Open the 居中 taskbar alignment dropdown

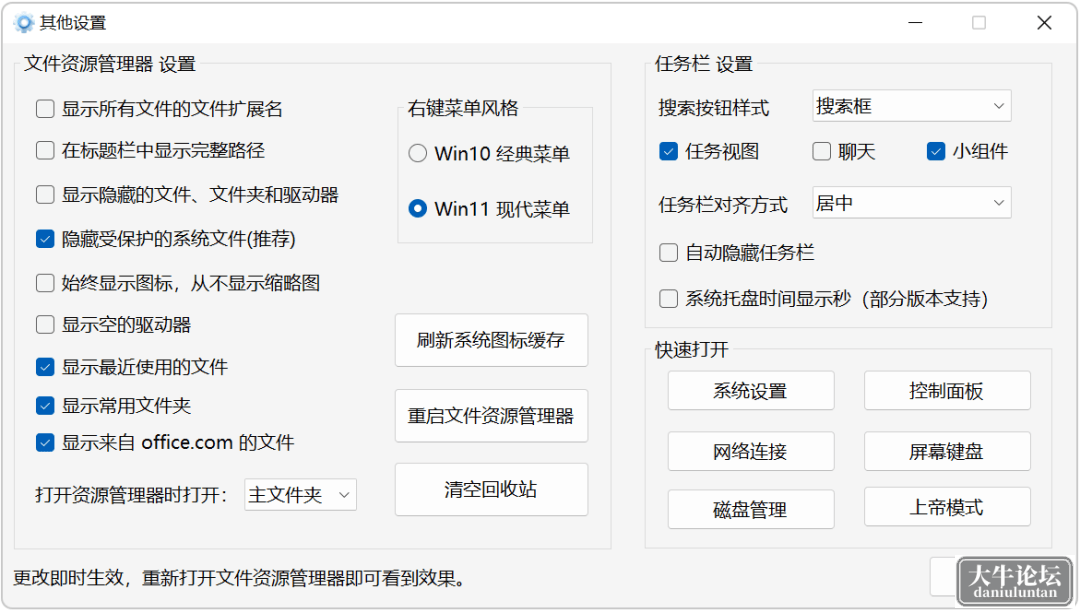coord(911,202)
